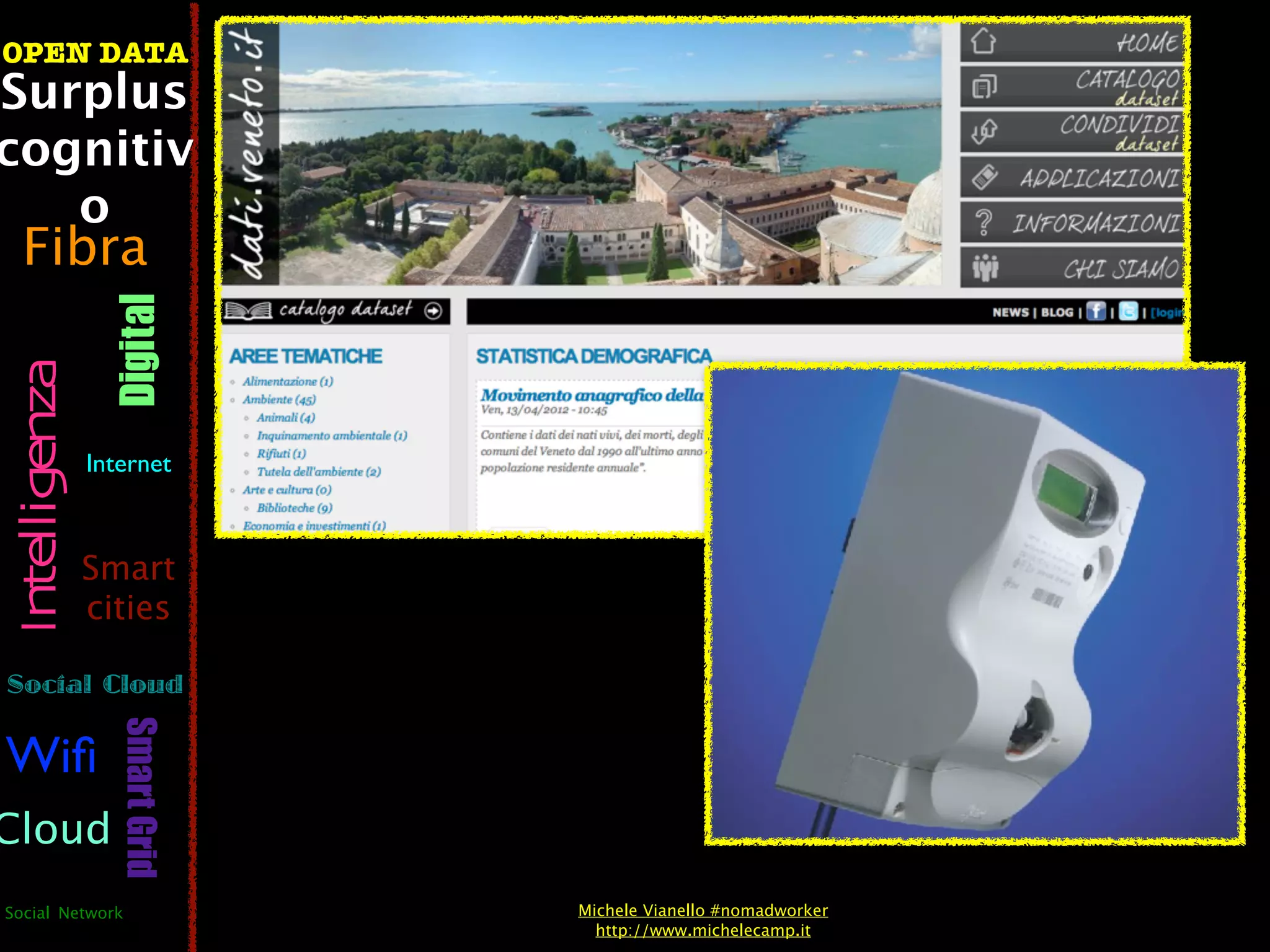The width and height of the screenshot is (1270, 952).
Task: Select Tutela dell'ambiente (2) subcategory
Action: [319, 472]
